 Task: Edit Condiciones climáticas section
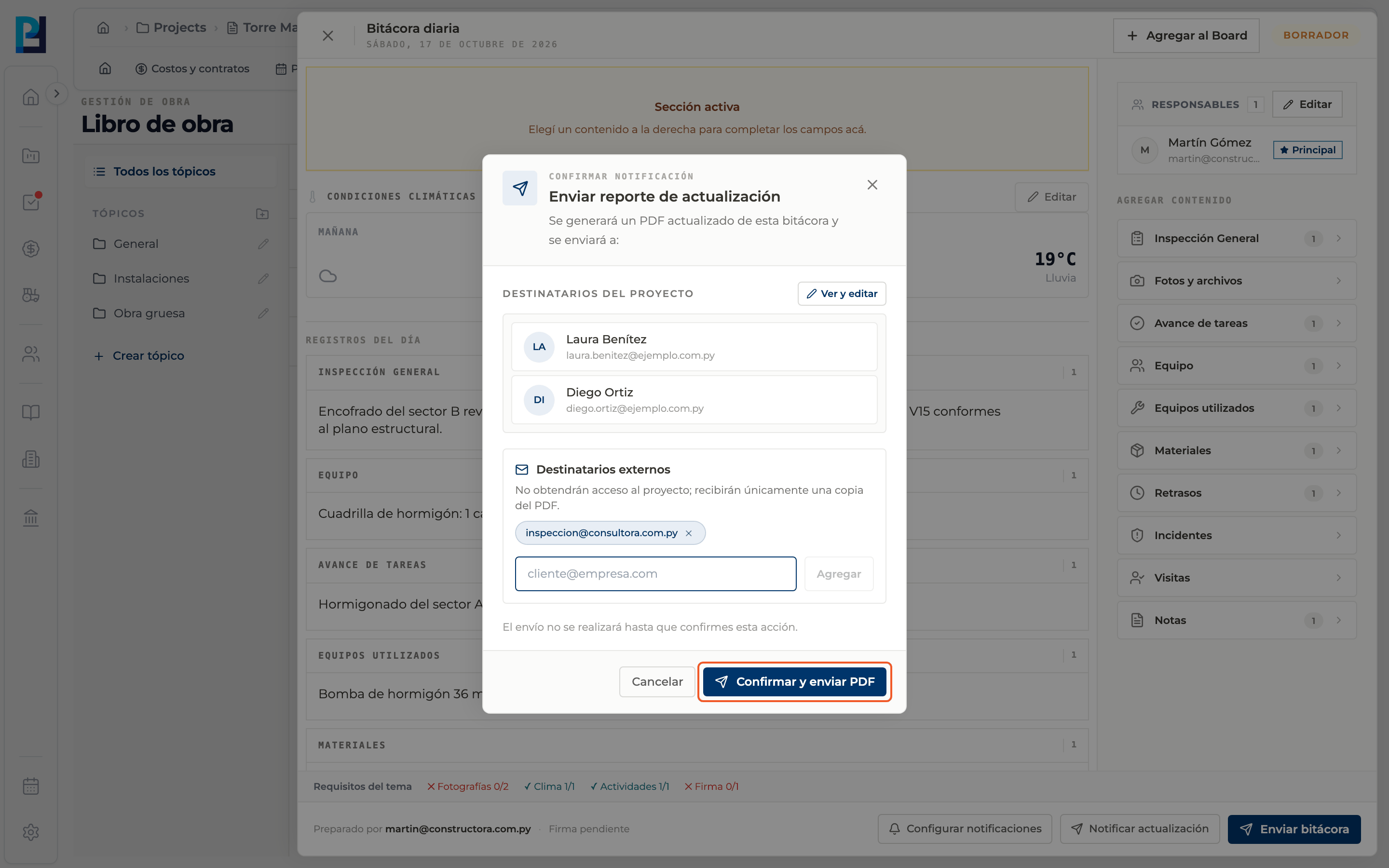[x=1051, y=197]
